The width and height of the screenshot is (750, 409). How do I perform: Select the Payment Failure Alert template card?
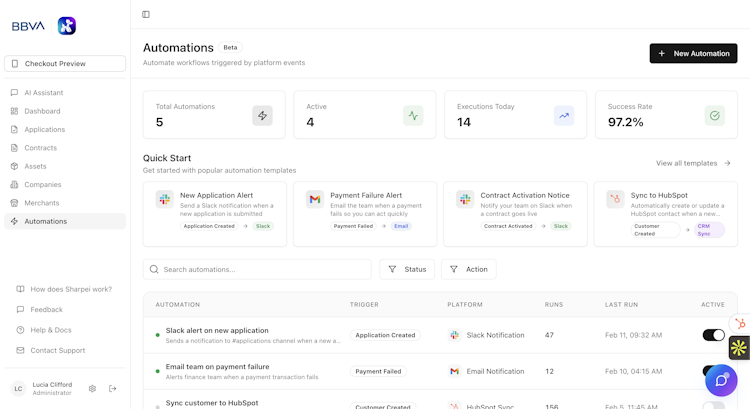click(364, 213)
